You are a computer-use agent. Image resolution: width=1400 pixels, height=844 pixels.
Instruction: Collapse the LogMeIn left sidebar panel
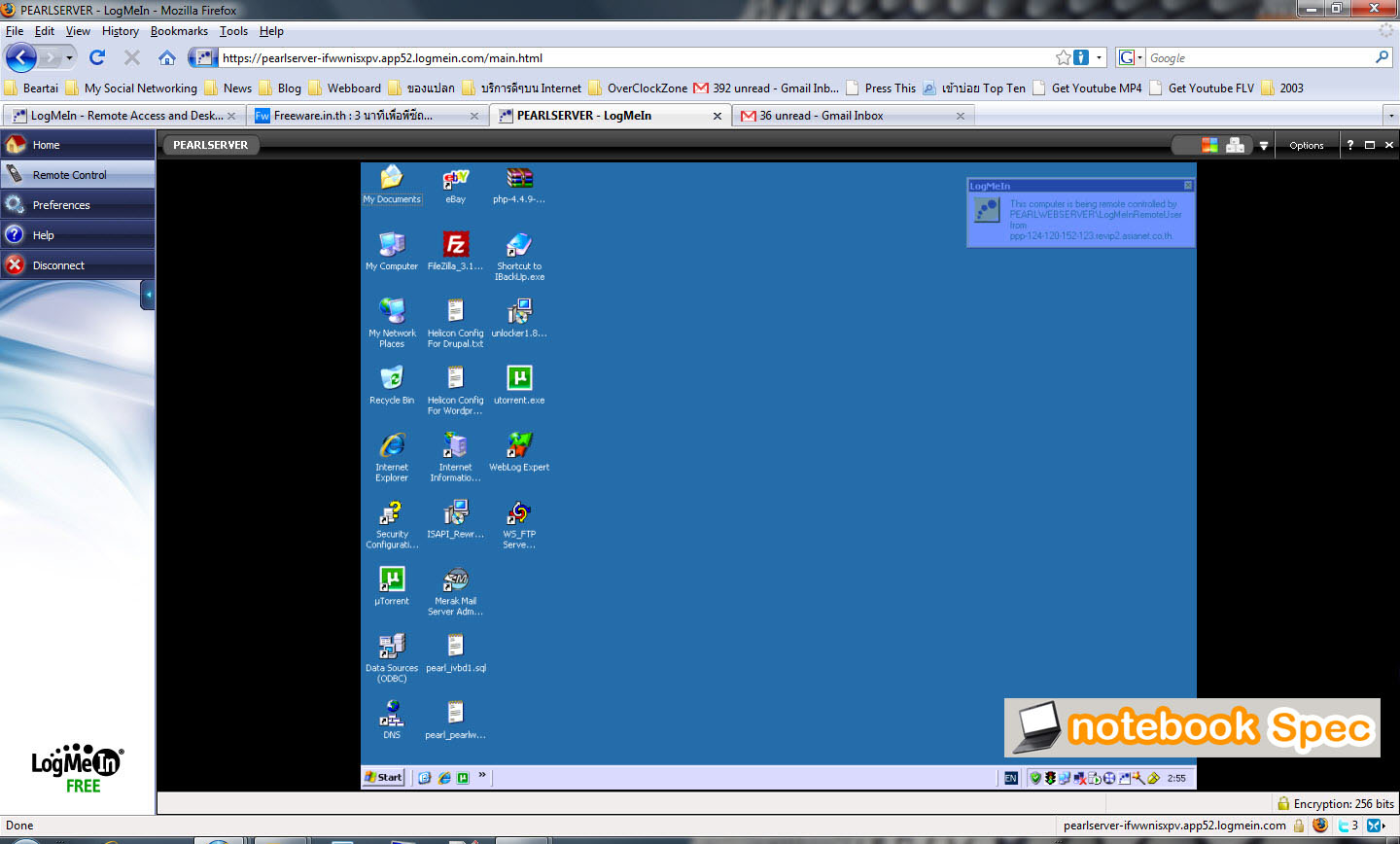(x=148, y=295)
